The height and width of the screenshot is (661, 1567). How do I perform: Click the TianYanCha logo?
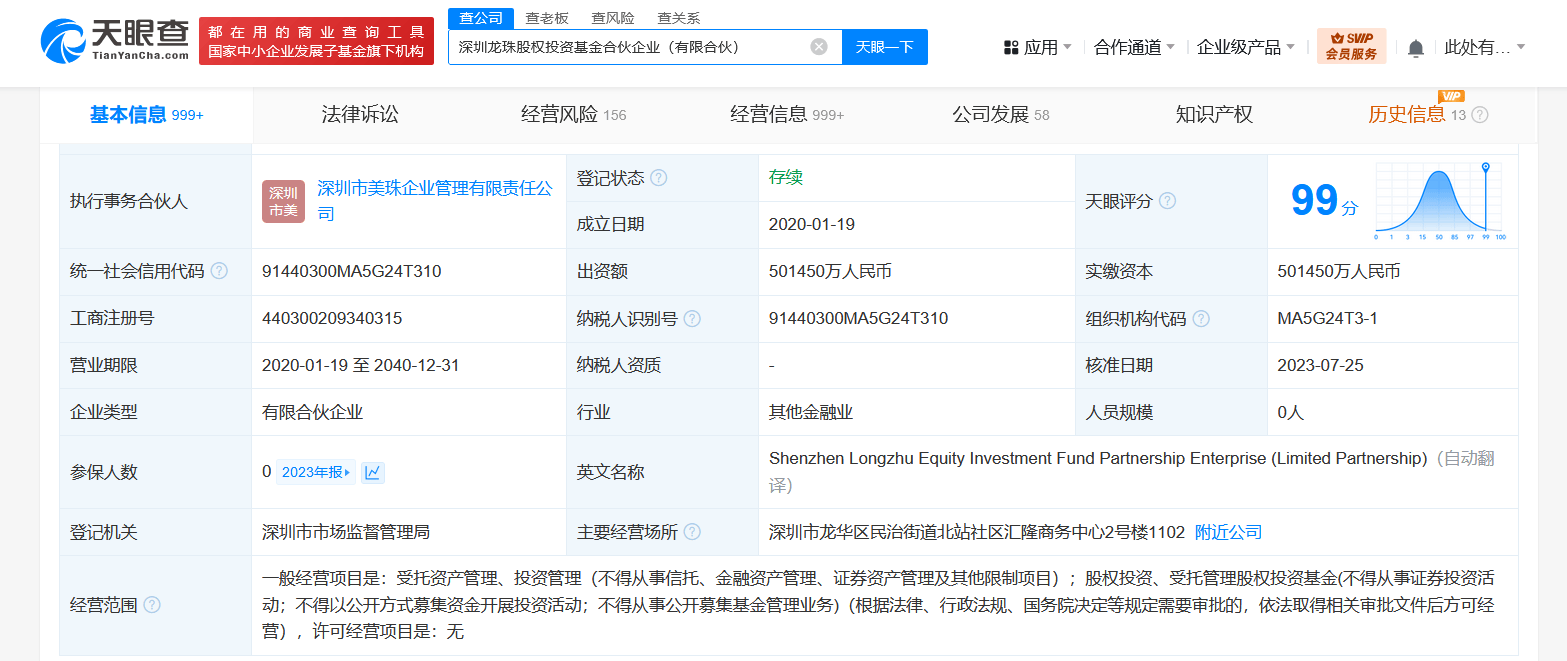pos(115,41)
